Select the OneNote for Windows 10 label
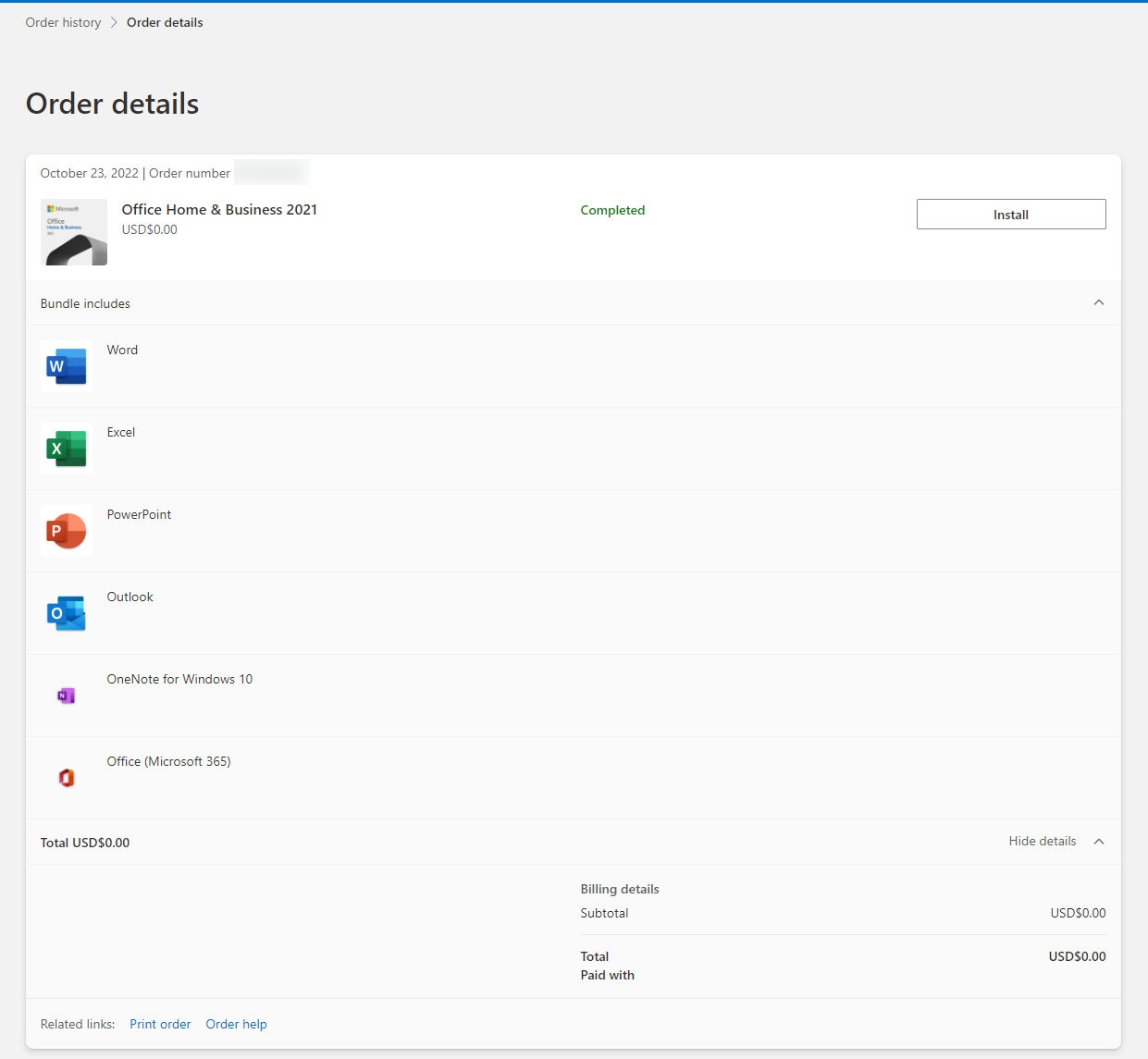1148x1059 pixels. pyautogui.click(x=179, y=679)
